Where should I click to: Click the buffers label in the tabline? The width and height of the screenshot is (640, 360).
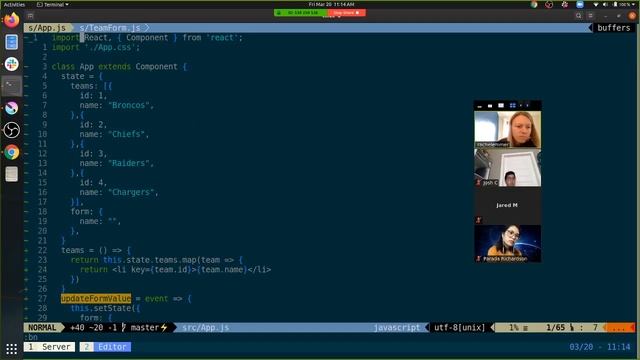click(x=613, y=28)
